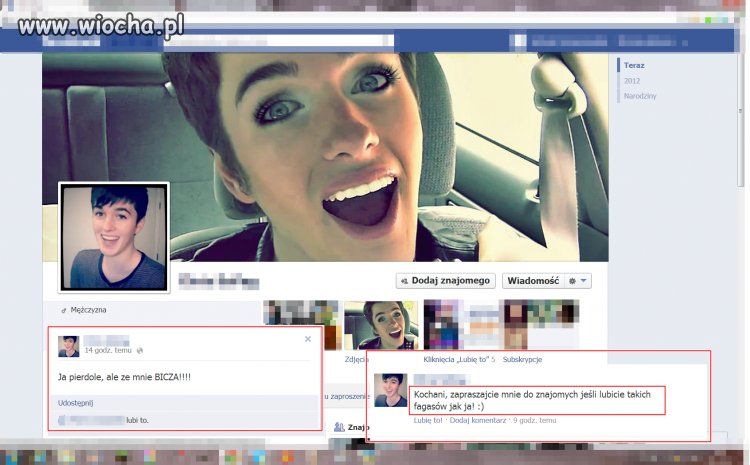
Task: Open the square profile picture thumbnail
Action: coord(114,237)
